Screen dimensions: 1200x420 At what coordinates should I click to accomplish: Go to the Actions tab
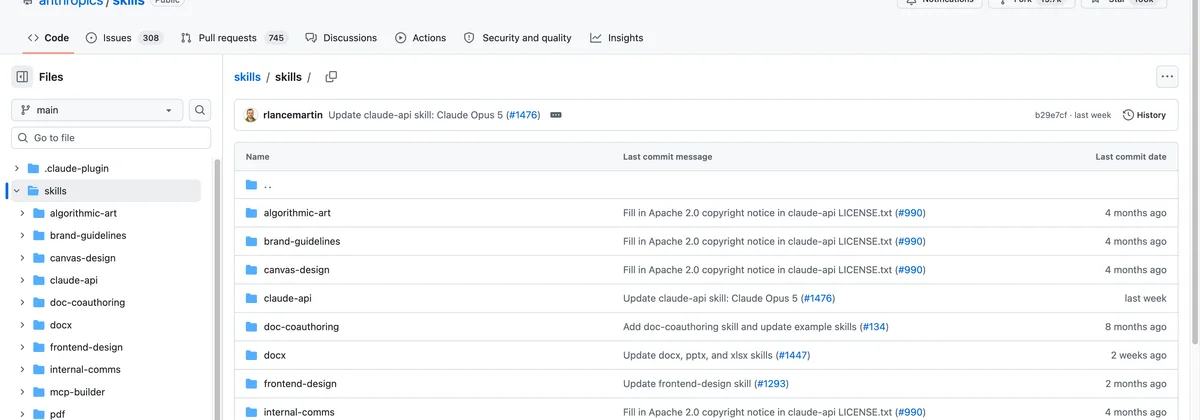click(x=420, y=38)
